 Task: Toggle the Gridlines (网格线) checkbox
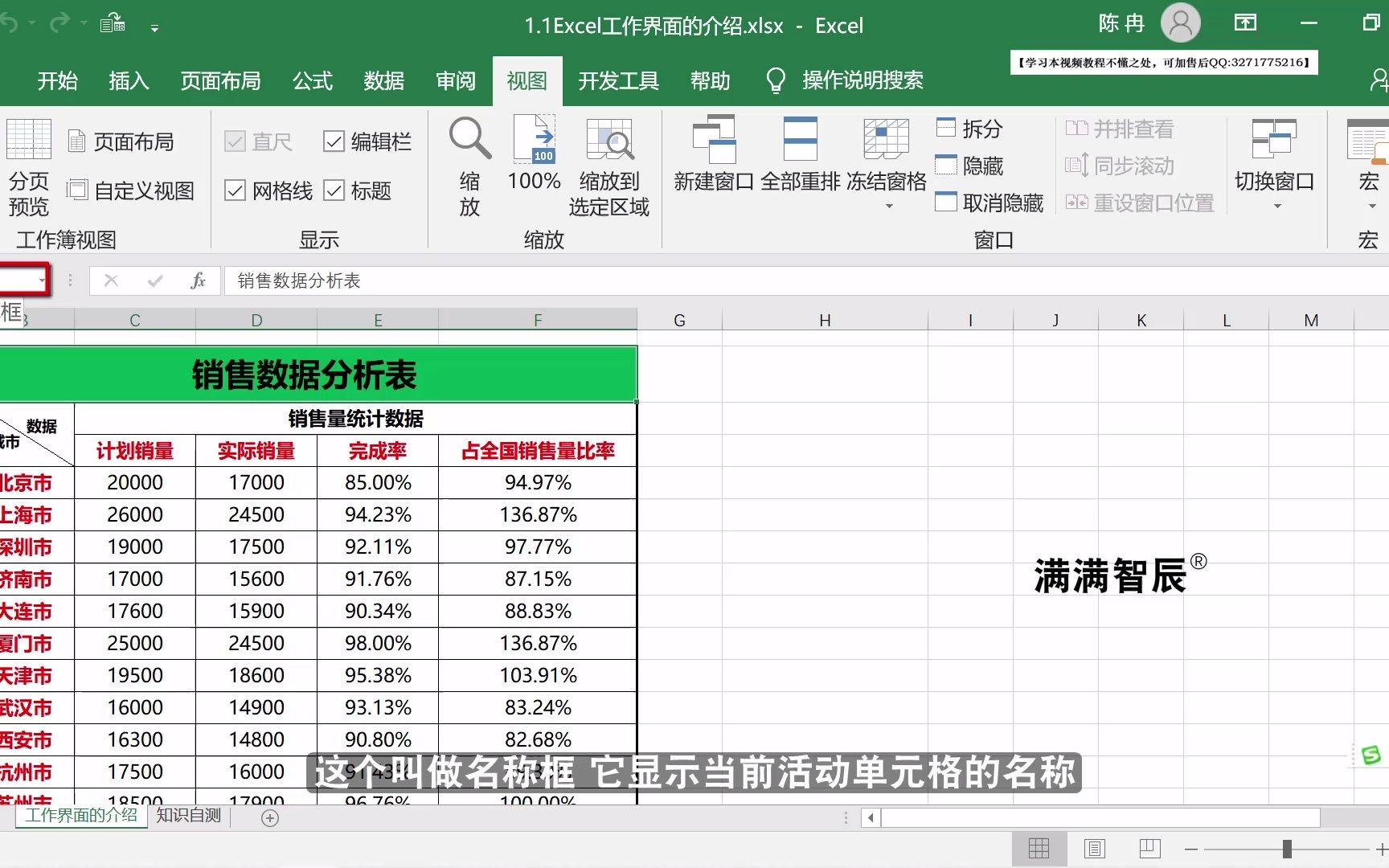coord(235,191)
